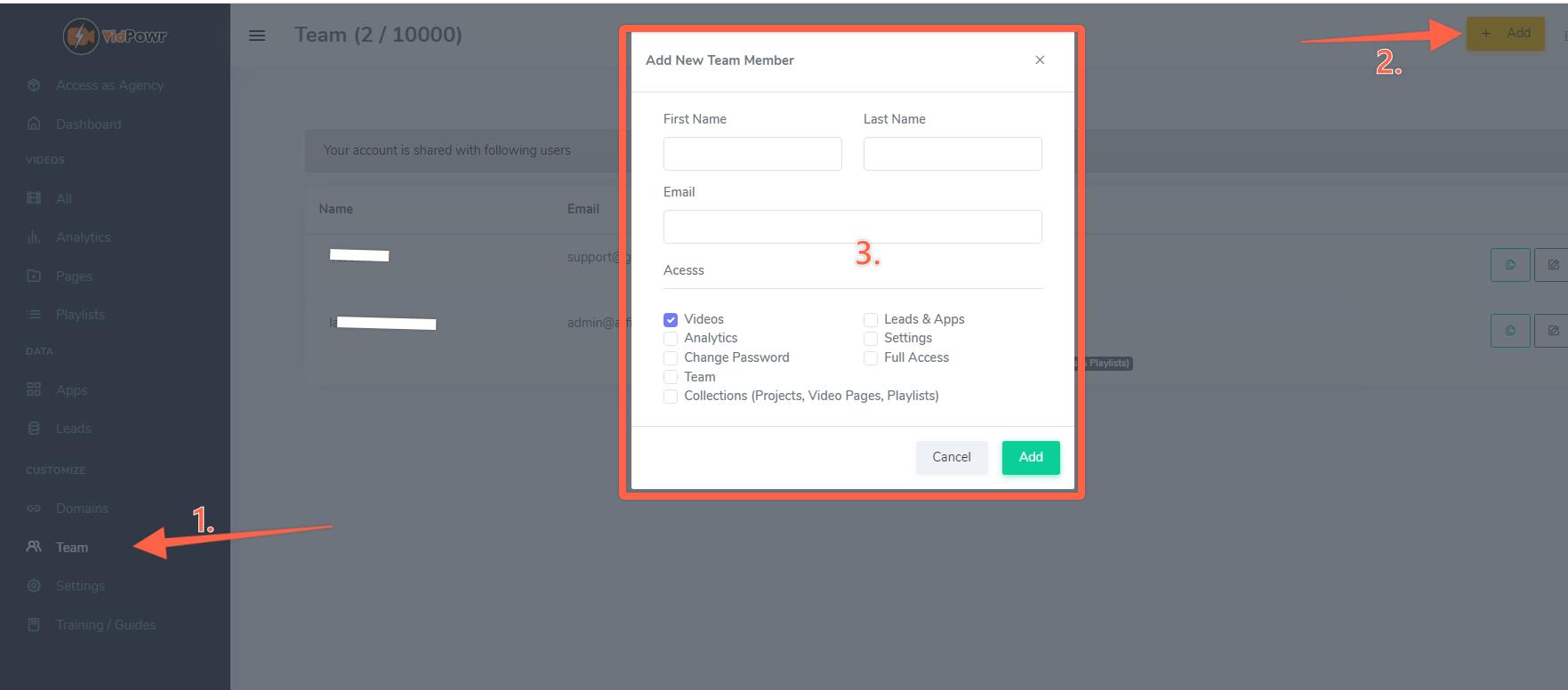Click the First Name input field
1568x690 pixels.
[752, 154]
